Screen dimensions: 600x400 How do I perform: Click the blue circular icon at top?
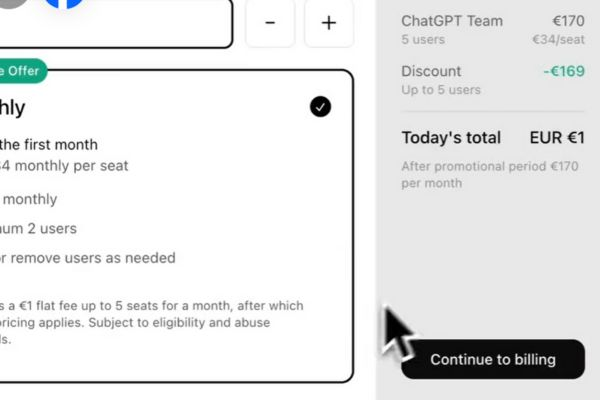coord(64,3)
